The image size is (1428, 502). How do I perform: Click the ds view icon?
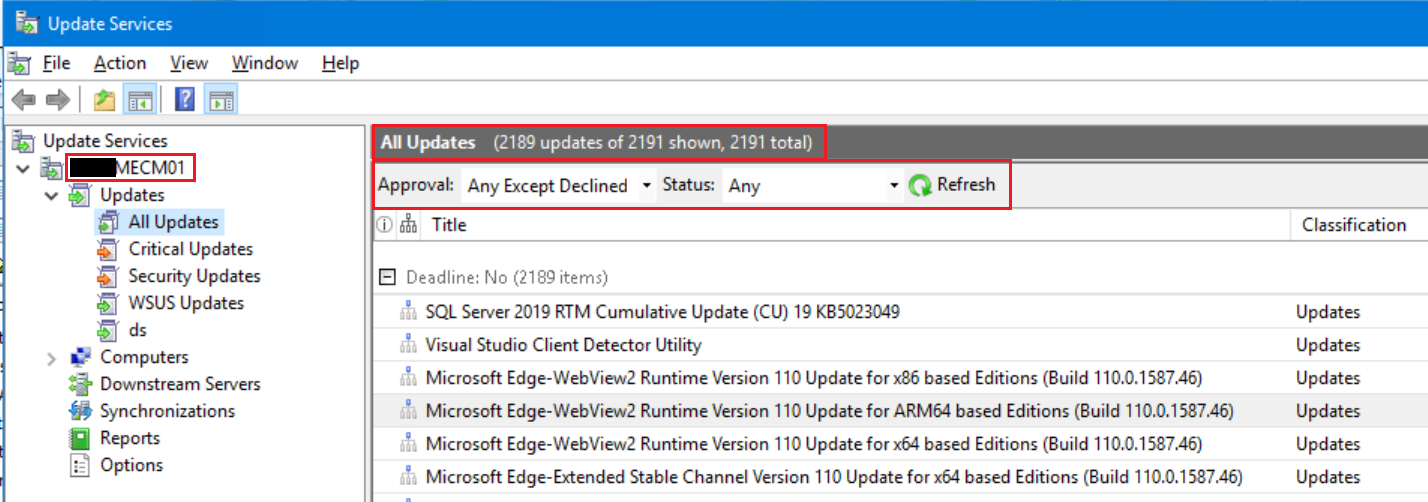(x=108, y=330)
